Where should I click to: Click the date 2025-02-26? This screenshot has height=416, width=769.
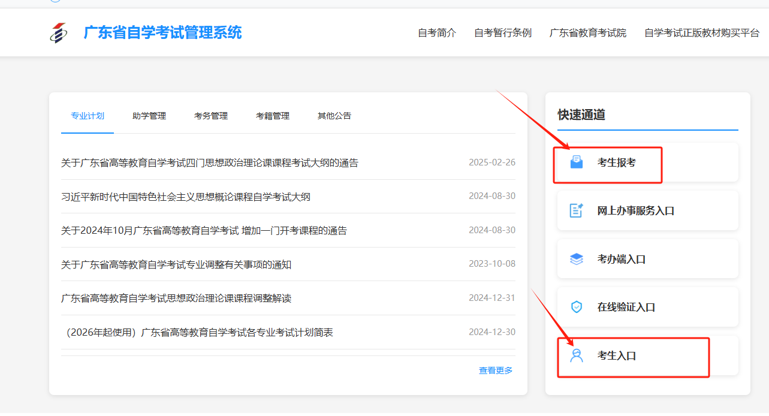[492, 162]
